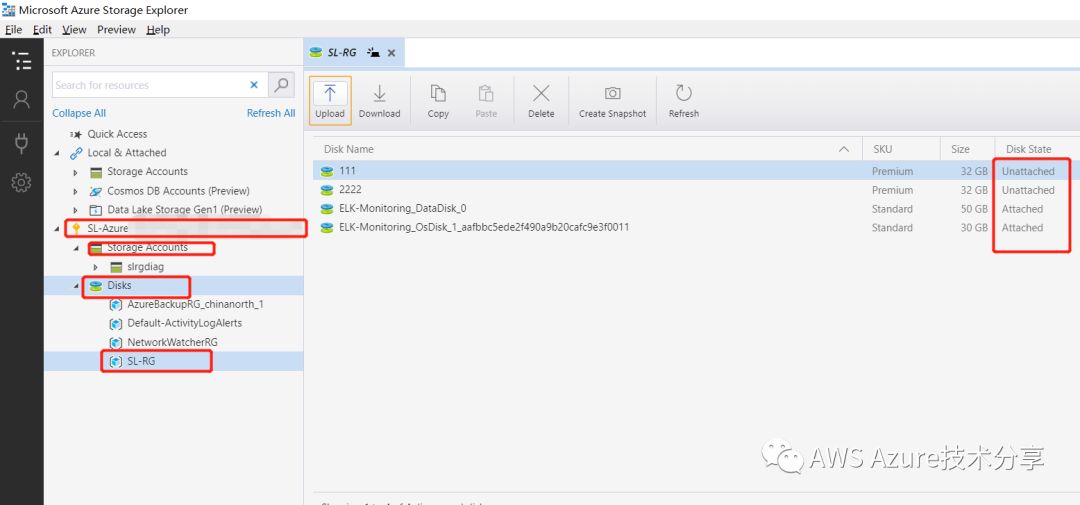Collapse the Local & Attached node
Viewport: 1080px width, 505px height.
click(57, 153)
